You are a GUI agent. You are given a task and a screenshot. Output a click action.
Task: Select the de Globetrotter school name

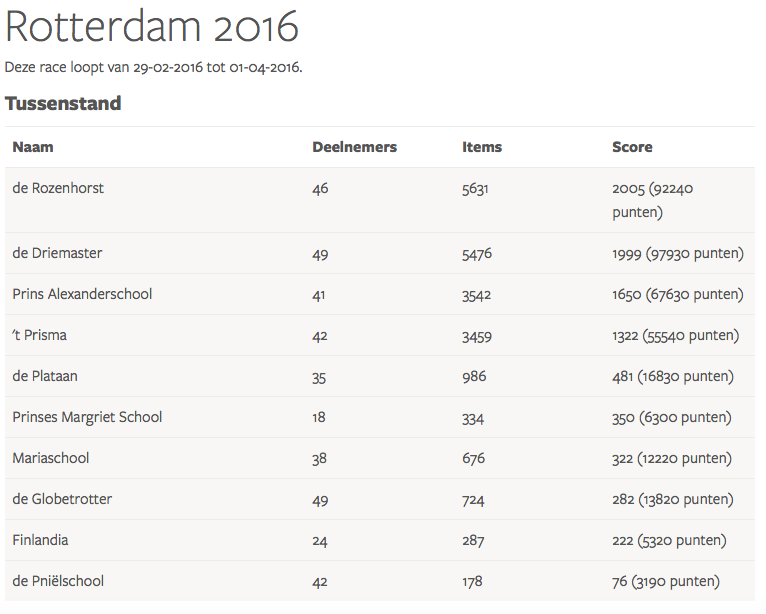(62, 499)
